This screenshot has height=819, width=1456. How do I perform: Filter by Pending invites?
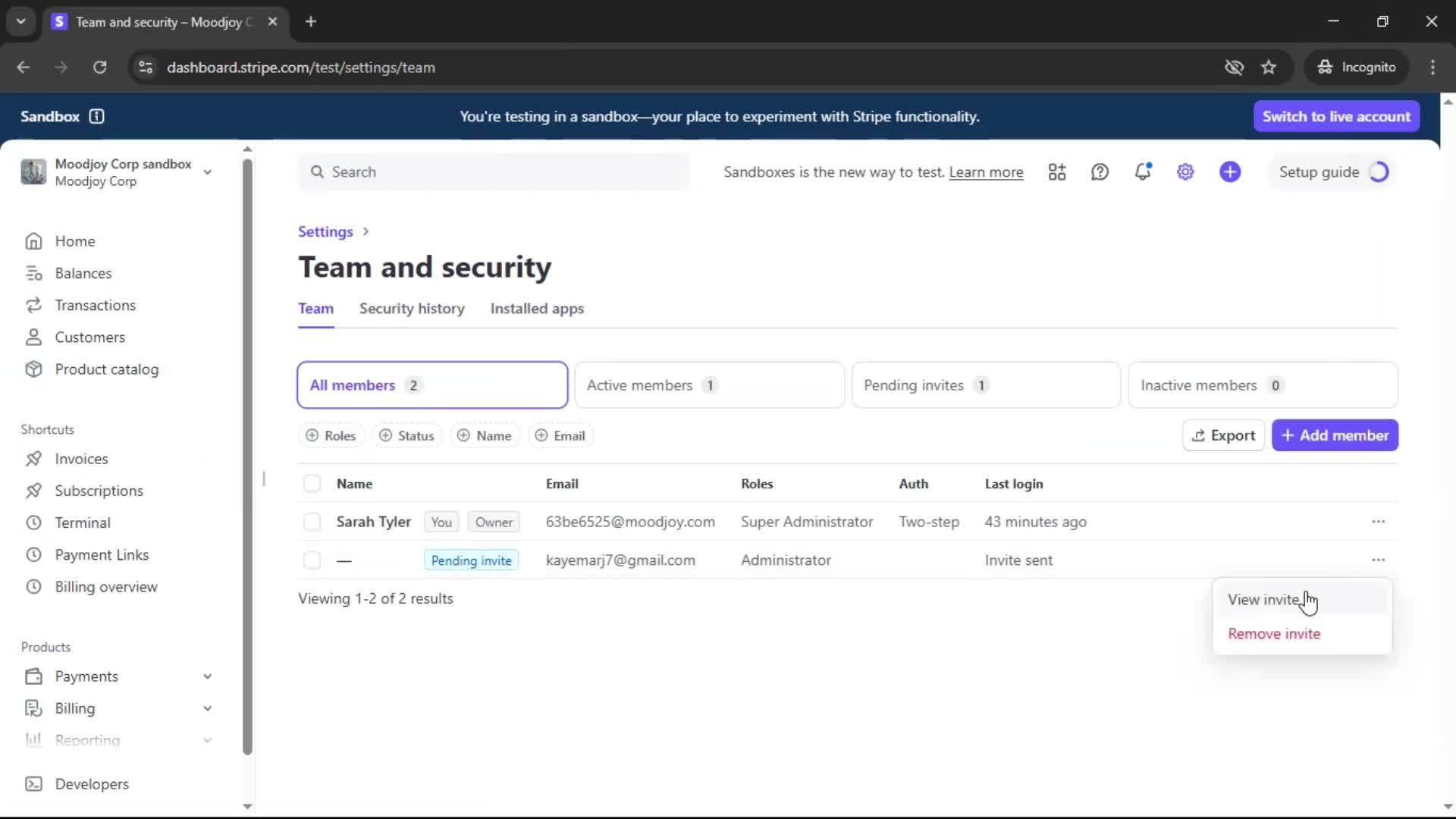click(986, 385)
